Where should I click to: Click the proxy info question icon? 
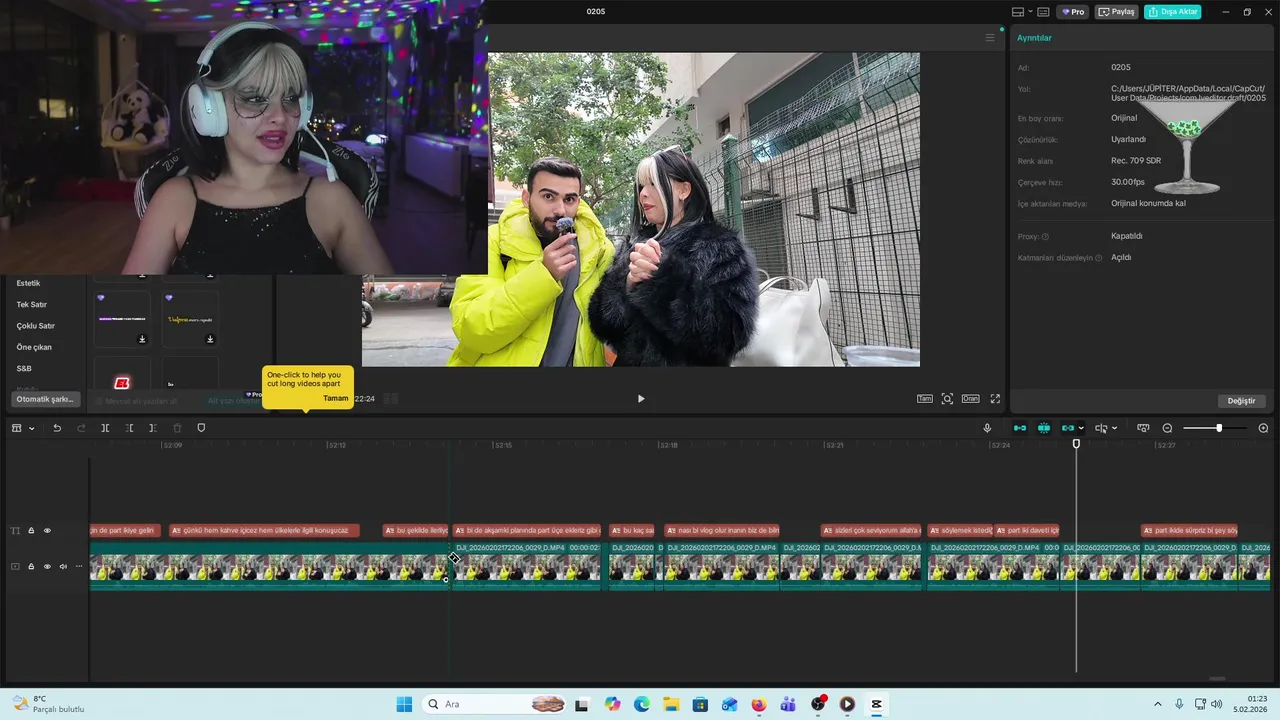(x=1045, y=237)
